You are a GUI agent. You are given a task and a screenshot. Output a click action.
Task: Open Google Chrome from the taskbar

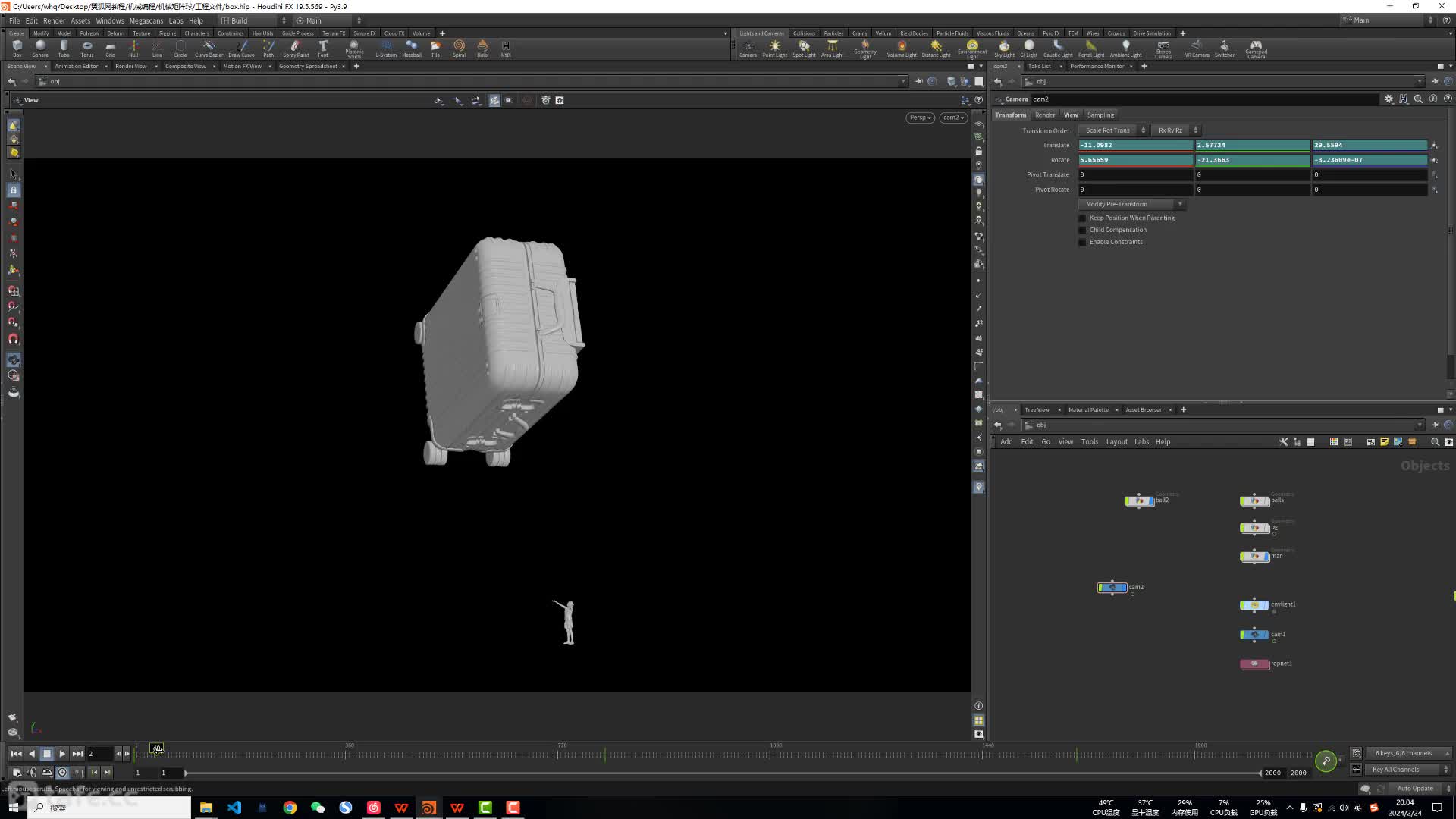click(290, 808)
